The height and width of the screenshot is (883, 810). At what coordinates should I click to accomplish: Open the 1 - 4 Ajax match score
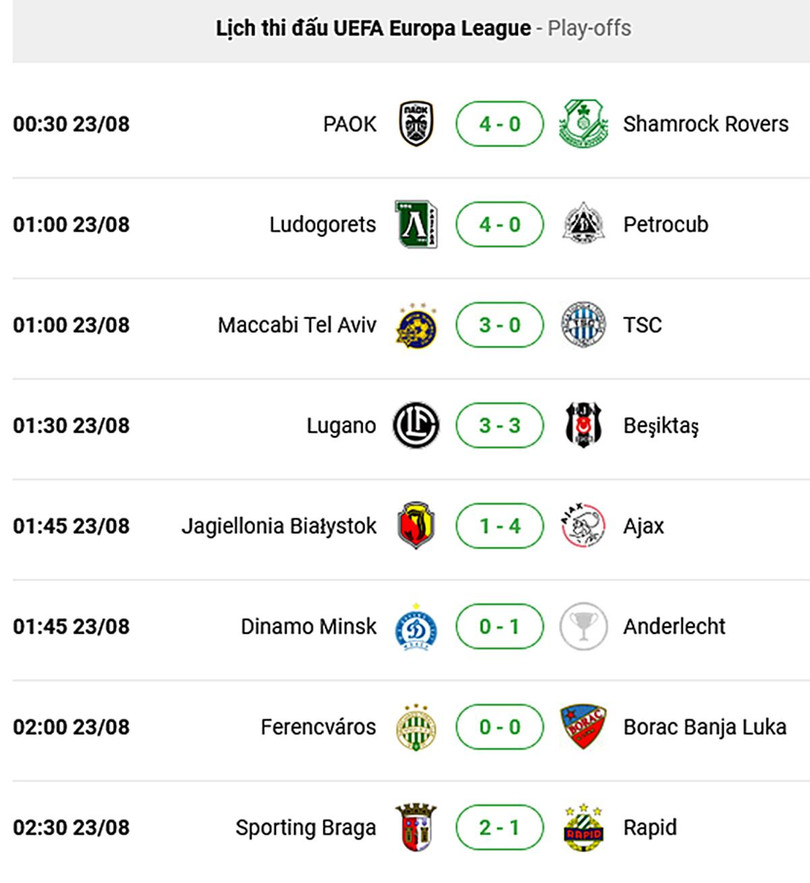pos(500,526)
